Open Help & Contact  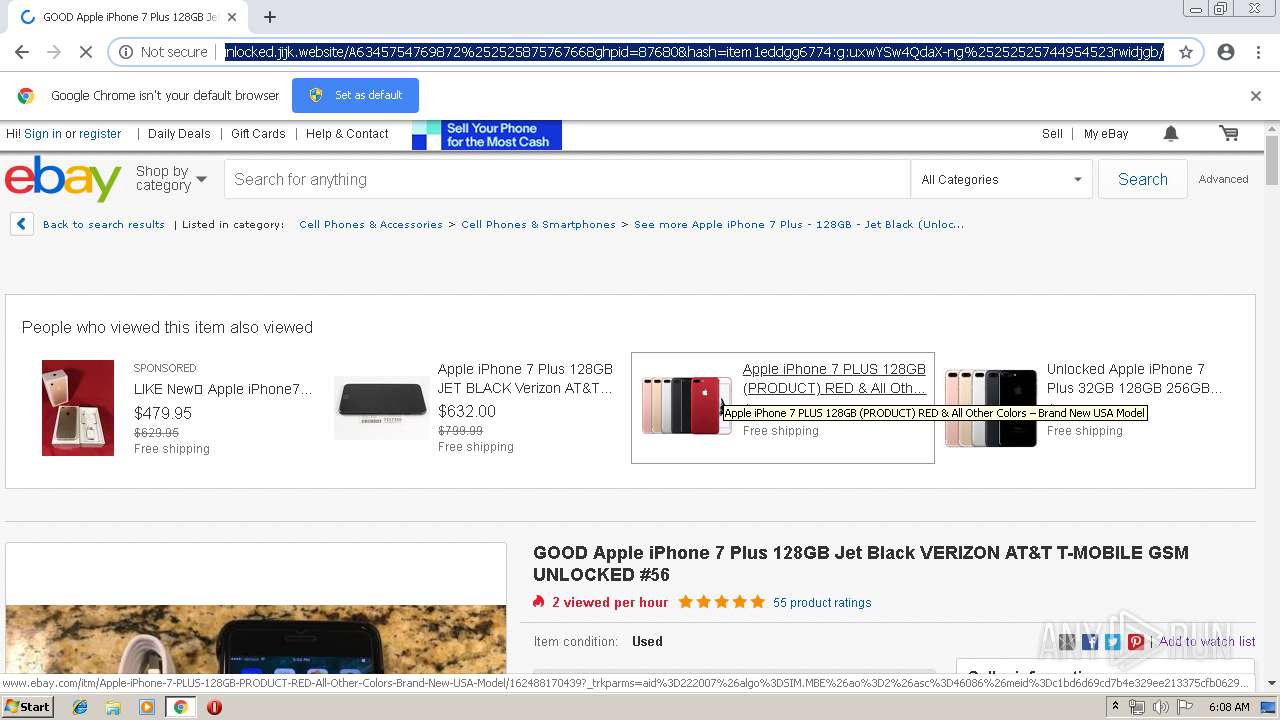pyautogui.click(x=347, y=134)
